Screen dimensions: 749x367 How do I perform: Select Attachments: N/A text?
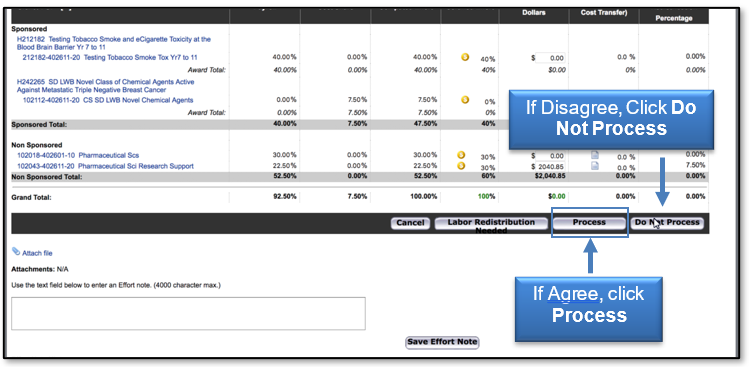coord(40,269)
